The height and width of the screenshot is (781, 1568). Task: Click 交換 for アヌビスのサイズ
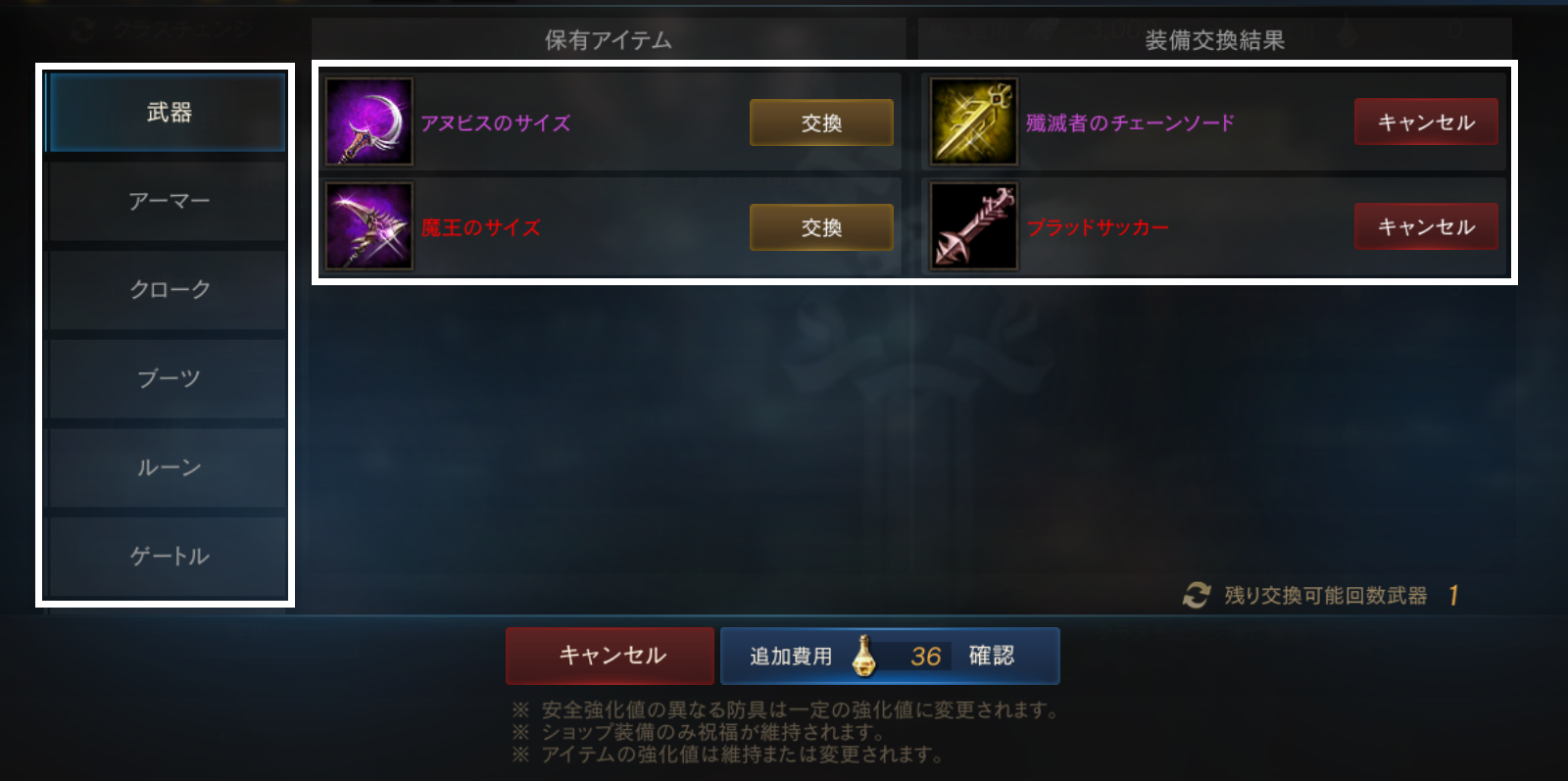pos(821,122)
